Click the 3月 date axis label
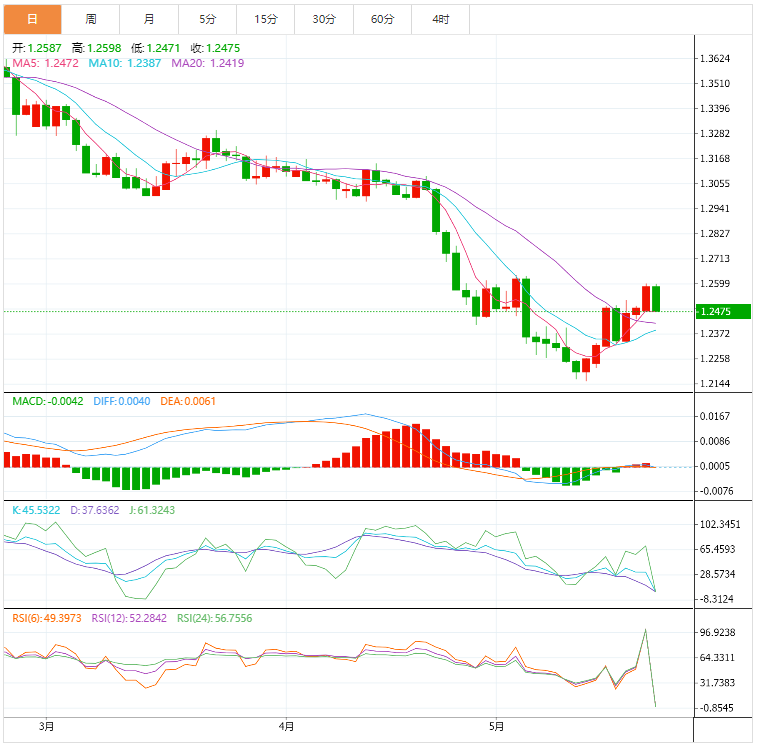 46,726
